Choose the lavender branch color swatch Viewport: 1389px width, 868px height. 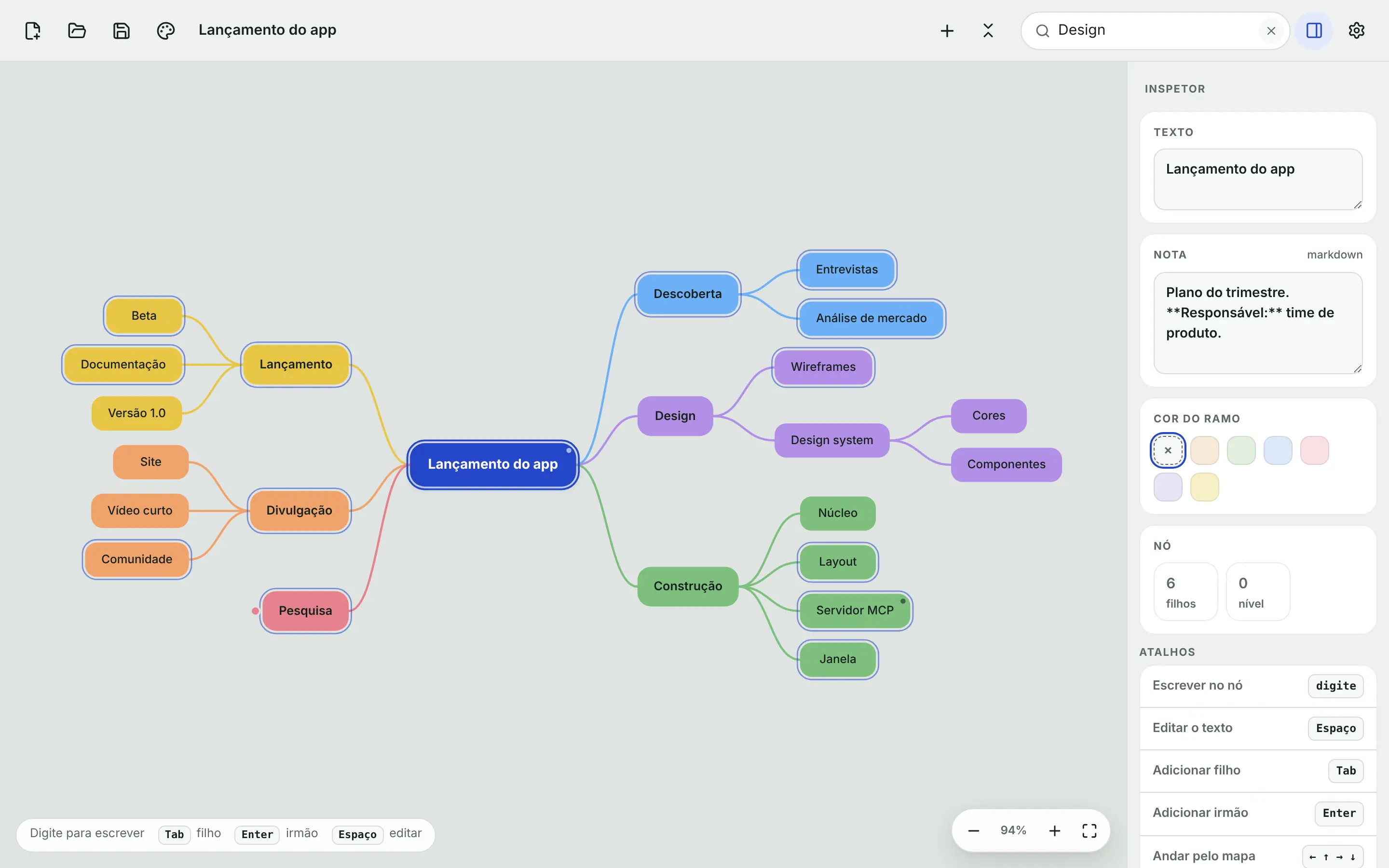tap(1168, 487)
